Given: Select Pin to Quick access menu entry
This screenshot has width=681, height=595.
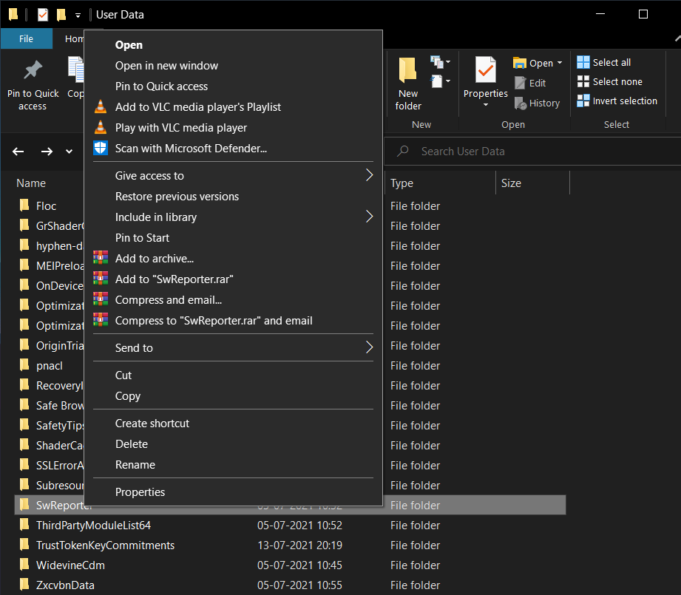Looking at the screenshot, I should point(161,86).
